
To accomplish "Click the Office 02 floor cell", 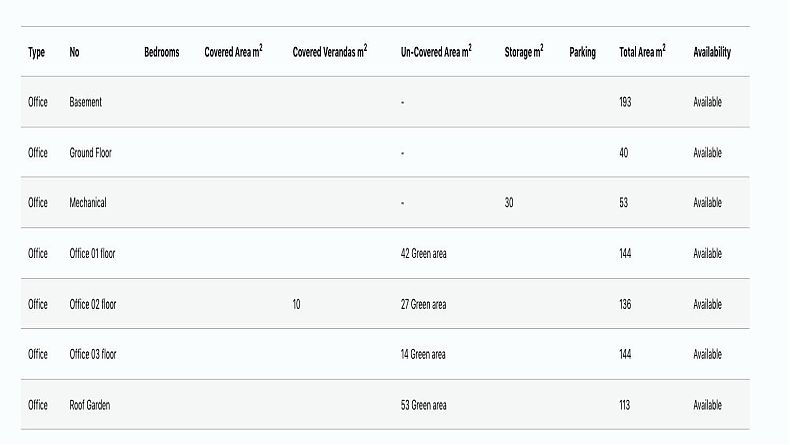I will tap(92, 304).
